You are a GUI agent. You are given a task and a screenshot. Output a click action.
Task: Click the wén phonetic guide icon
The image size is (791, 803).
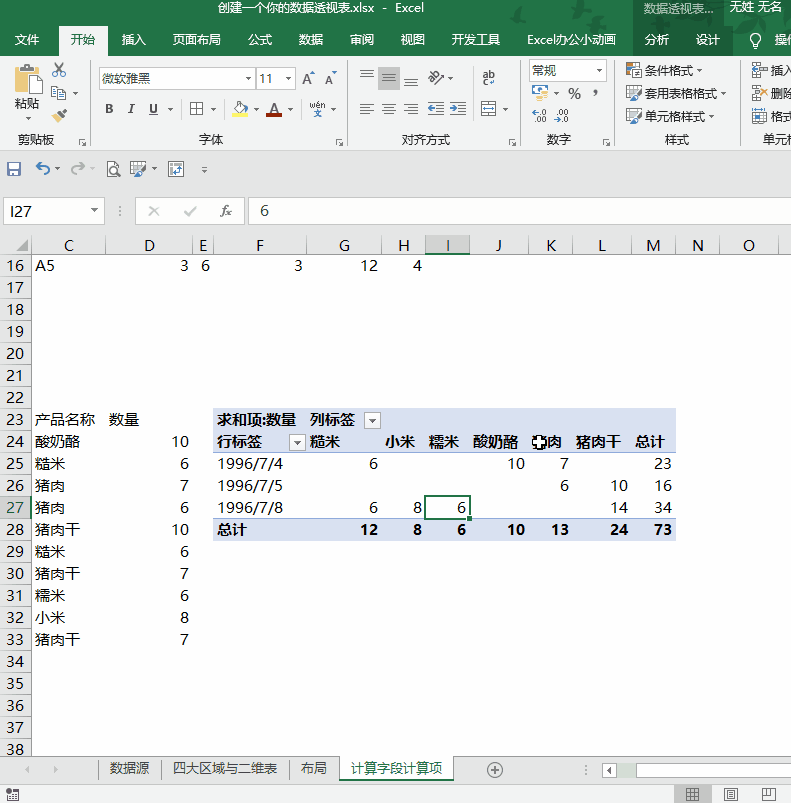point(317,109)
